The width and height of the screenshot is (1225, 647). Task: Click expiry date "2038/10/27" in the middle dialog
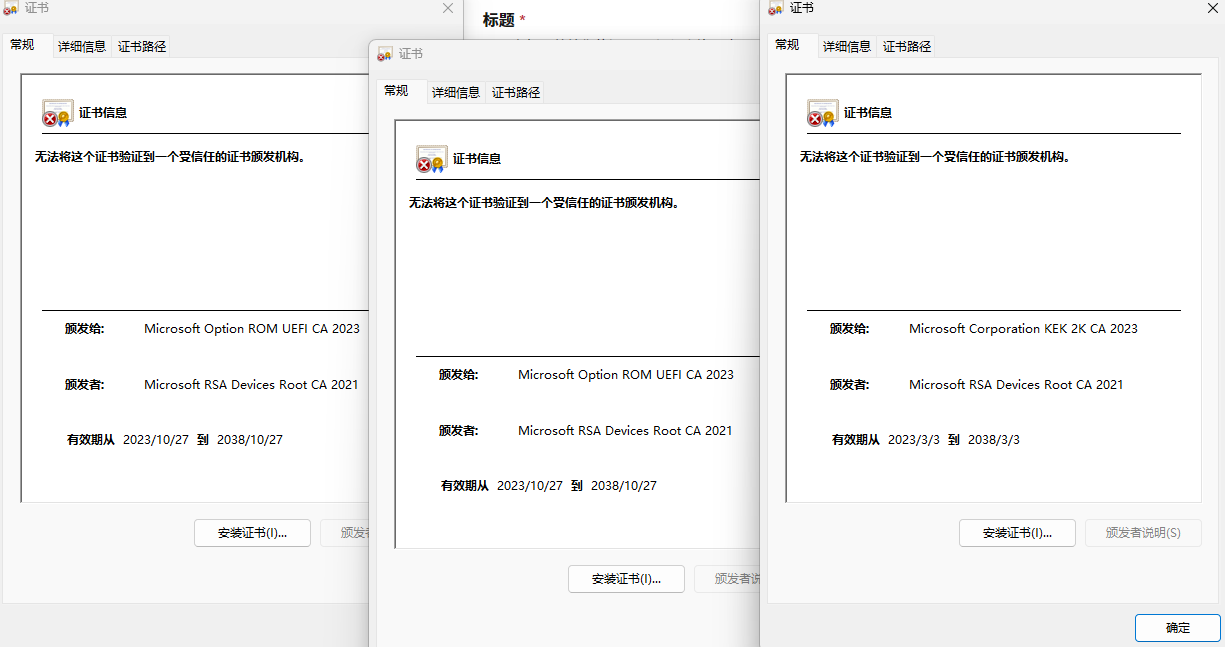coord(624,486)
